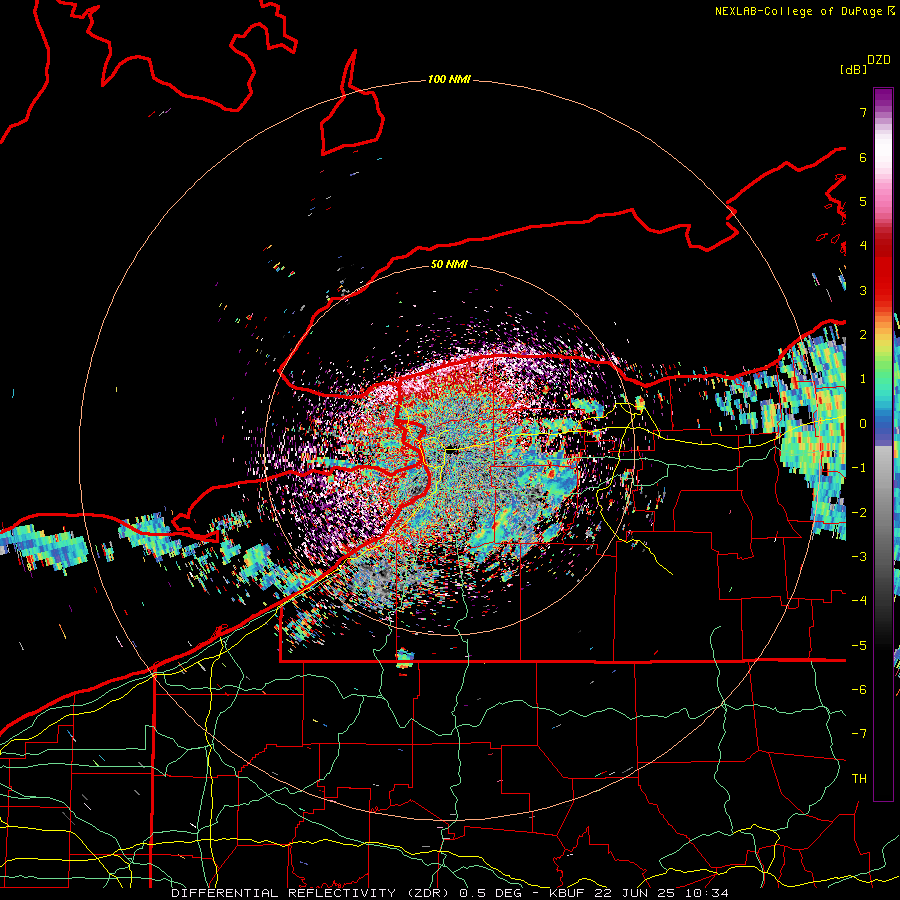Click the '0.5 DEG' elevation angle text
The image size is (900, 900).
491,893
